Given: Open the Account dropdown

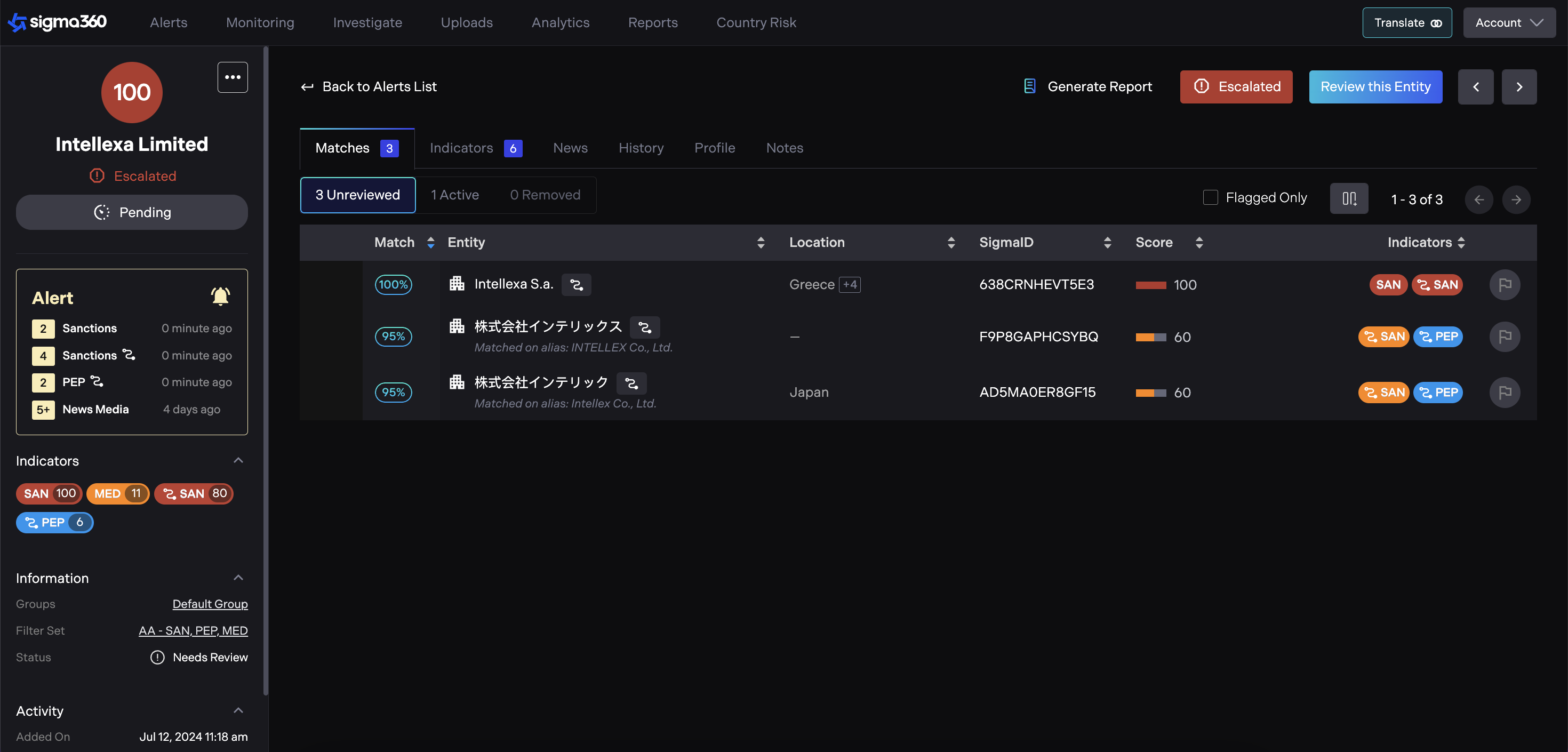Looking at the screenshot, I should coord(1509,23).
